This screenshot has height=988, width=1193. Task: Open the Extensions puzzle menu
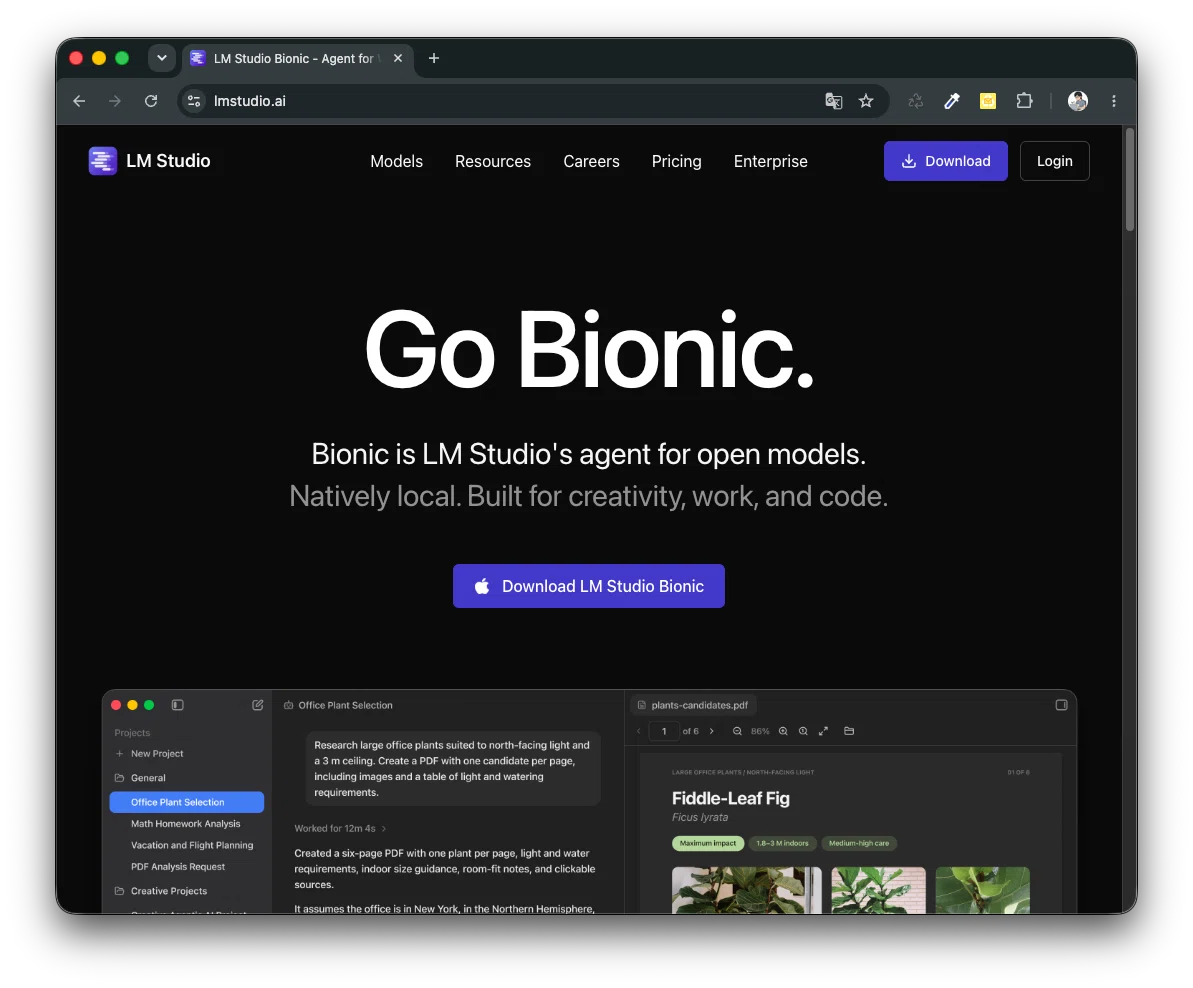1024,101
